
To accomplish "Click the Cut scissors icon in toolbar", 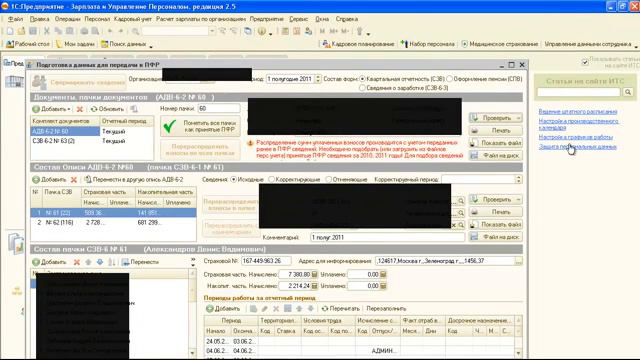I will coord(47,31).
